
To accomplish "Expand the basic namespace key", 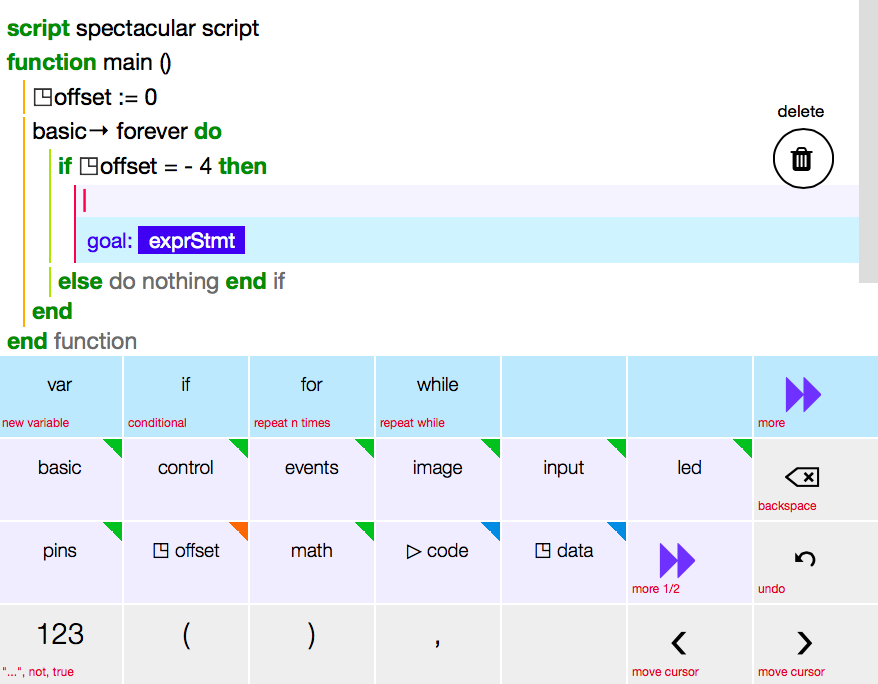I will pyautogui.click(x=60, y=468).
